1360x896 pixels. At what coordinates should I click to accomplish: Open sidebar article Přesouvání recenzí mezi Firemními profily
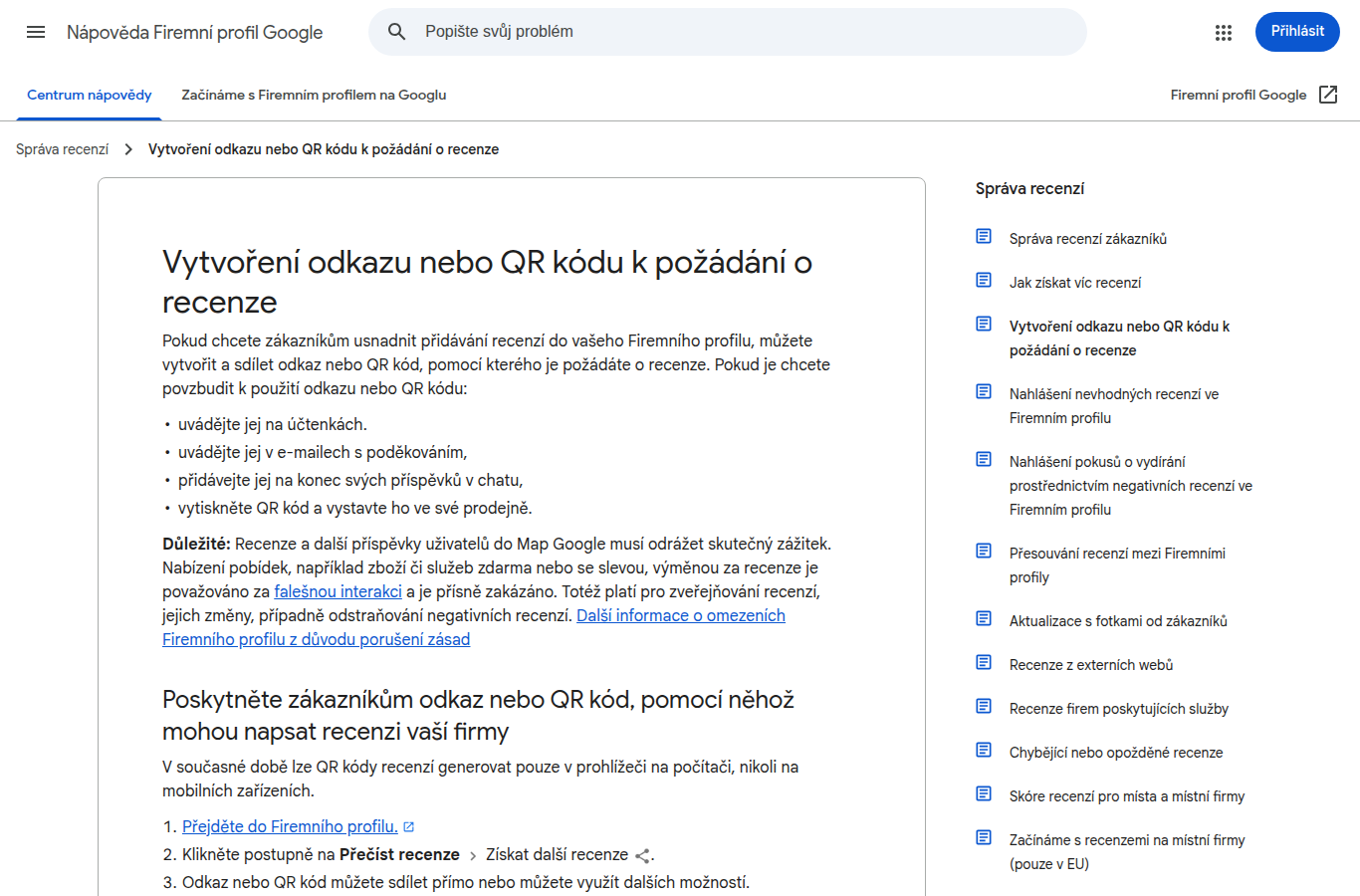coord(1117,565)
